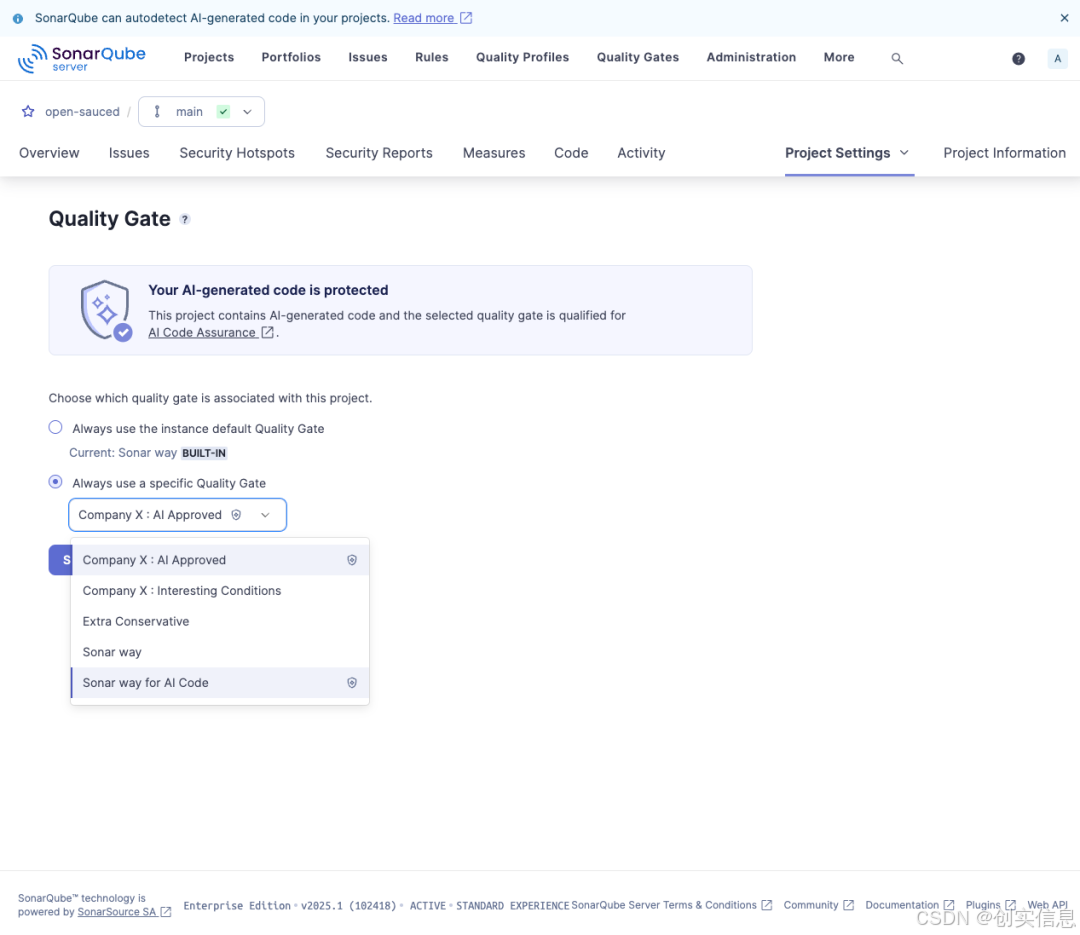This screenshot has width=1080, height=935.
Task: Collapse the Company X : AI Approved combo box
Action: 177,515
